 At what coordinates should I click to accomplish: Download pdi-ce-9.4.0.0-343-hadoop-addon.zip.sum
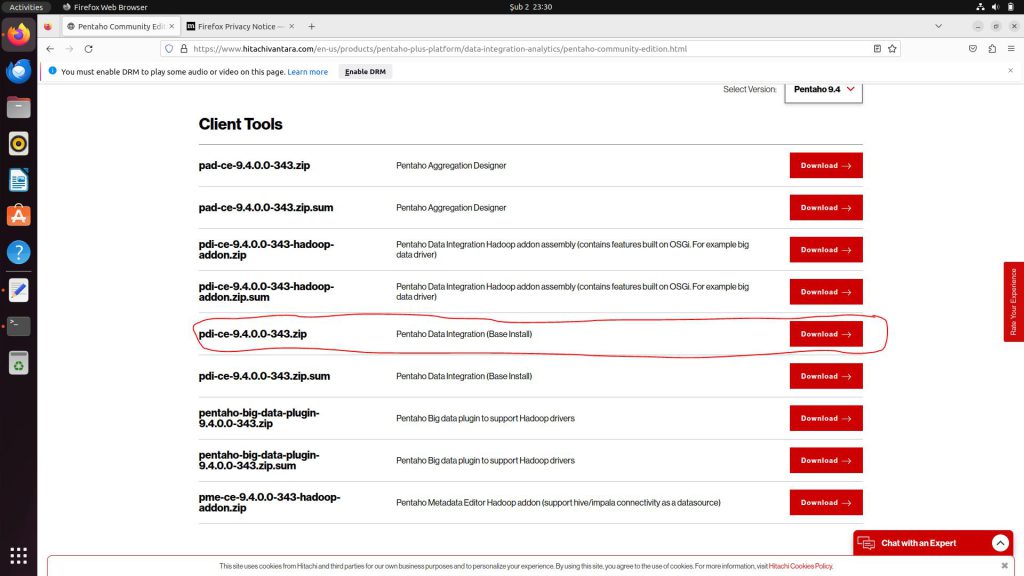coord(825,292)
